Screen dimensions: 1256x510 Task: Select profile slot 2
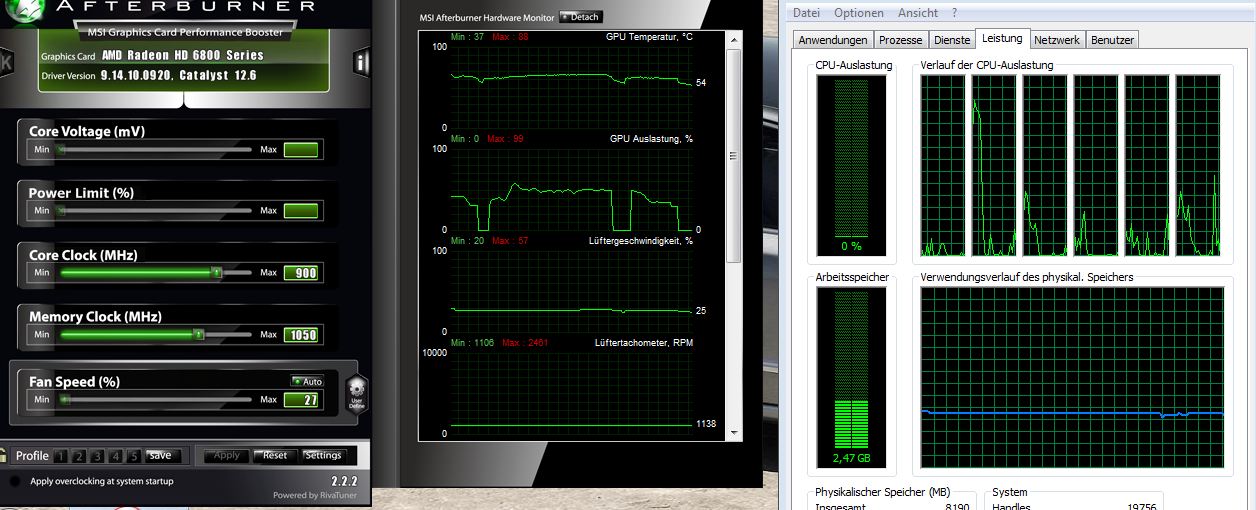click(x=79, y=456)
